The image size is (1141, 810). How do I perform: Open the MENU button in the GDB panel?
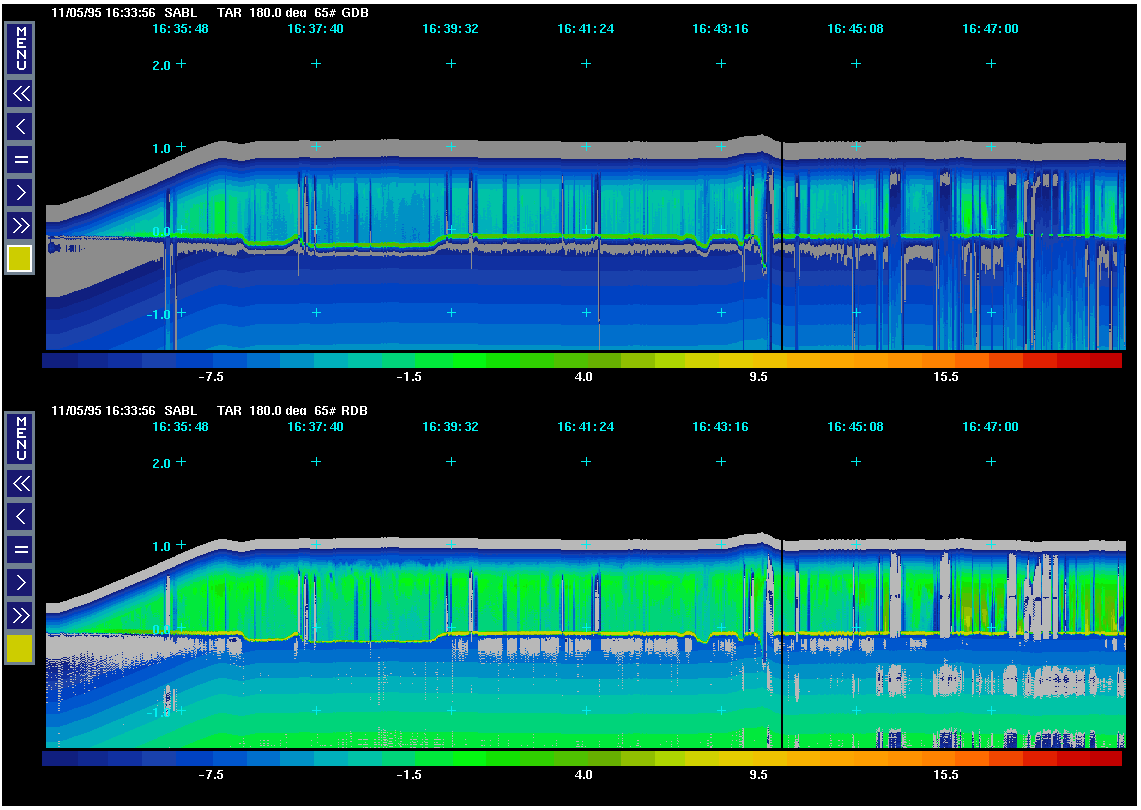[20, 49]
